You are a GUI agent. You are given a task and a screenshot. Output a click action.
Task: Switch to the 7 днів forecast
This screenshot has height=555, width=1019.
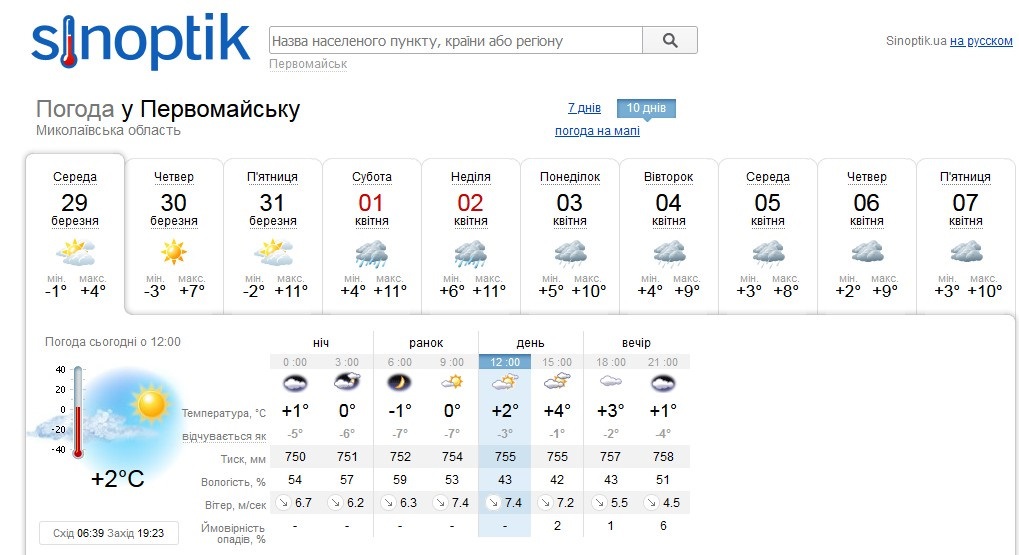(x=584, y=108)
